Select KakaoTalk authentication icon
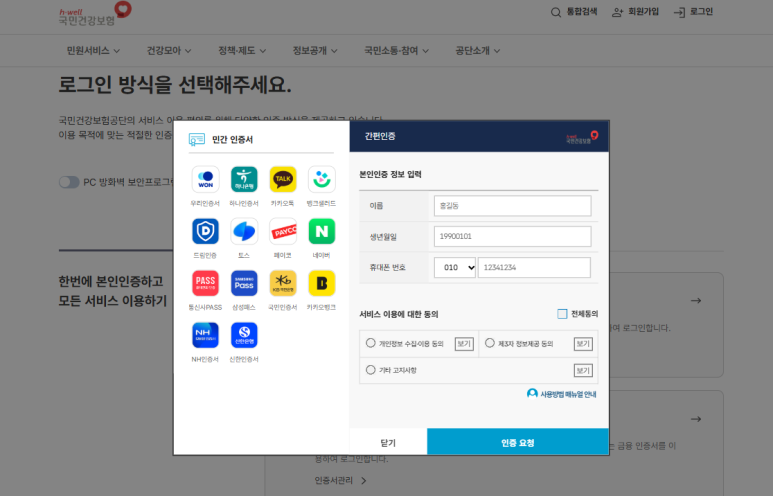The image size is (773, 496). [x=283, y=179]
